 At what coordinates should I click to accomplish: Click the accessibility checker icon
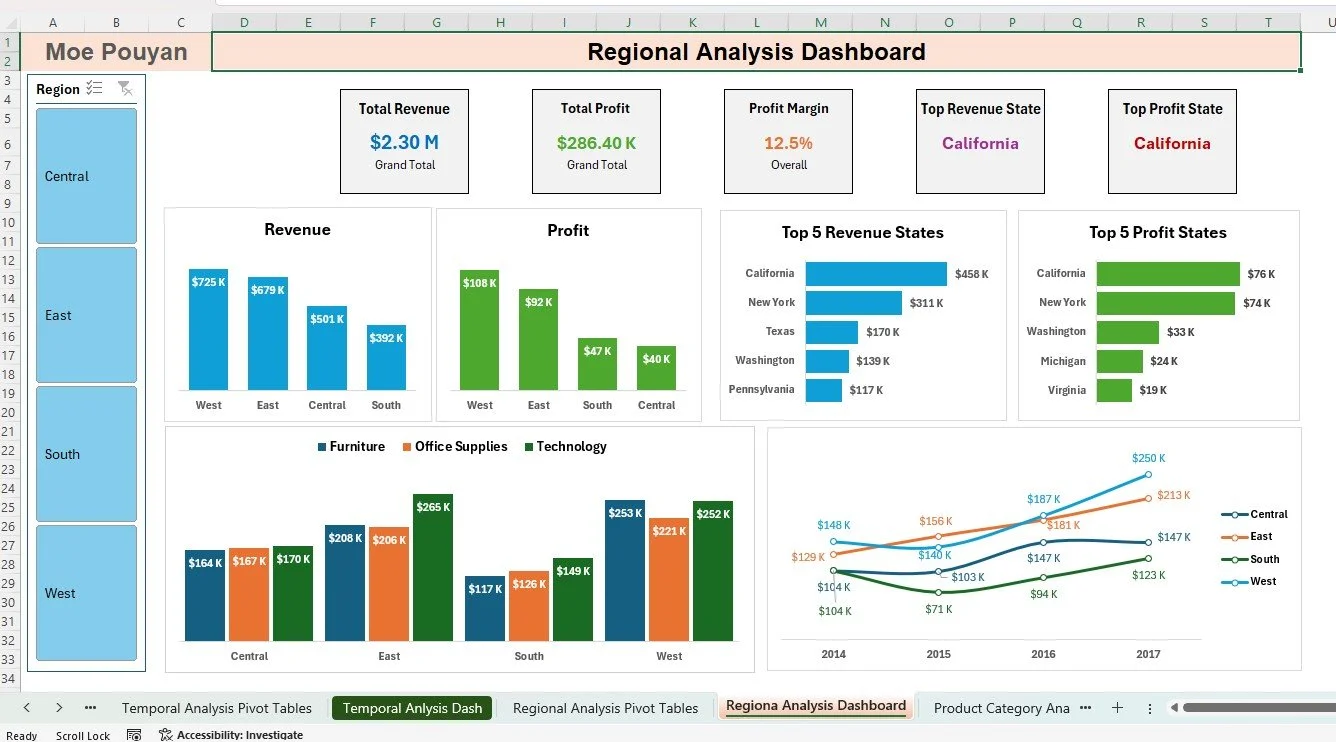tap(166, 735)
